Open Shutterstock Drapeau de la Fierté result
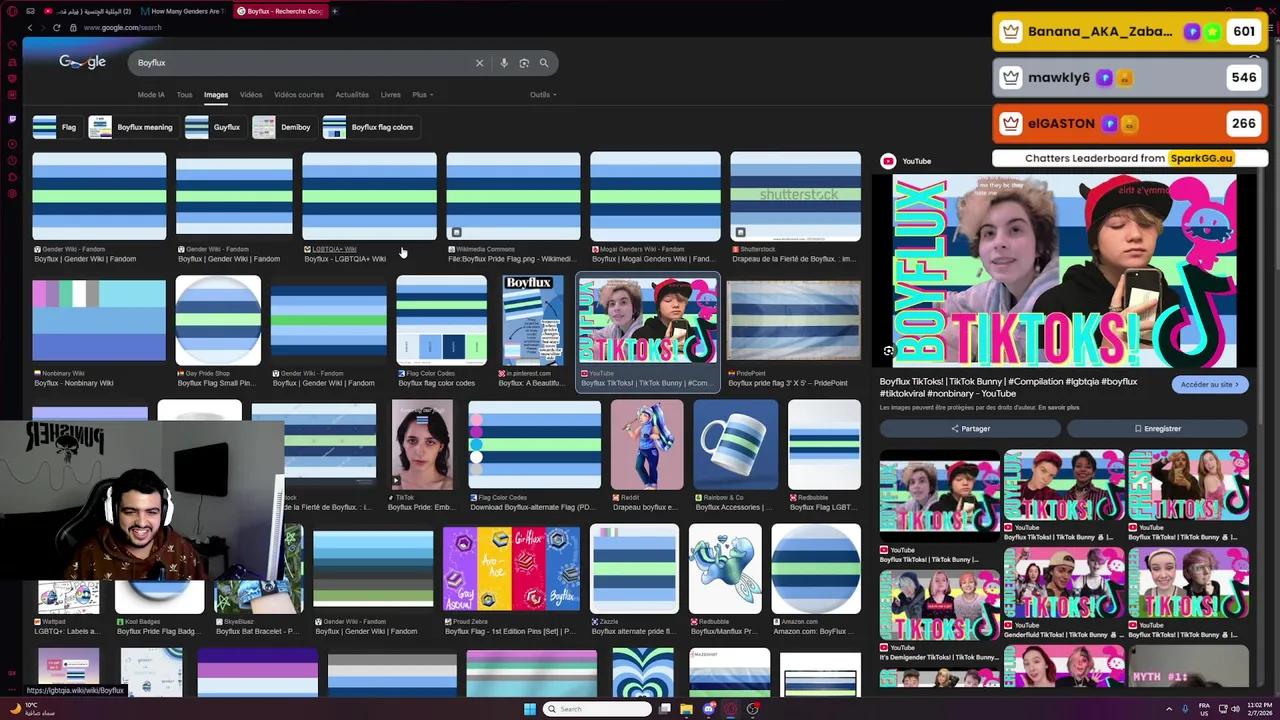This screenshot has width=1280, height=720. (x=795, y=196)
